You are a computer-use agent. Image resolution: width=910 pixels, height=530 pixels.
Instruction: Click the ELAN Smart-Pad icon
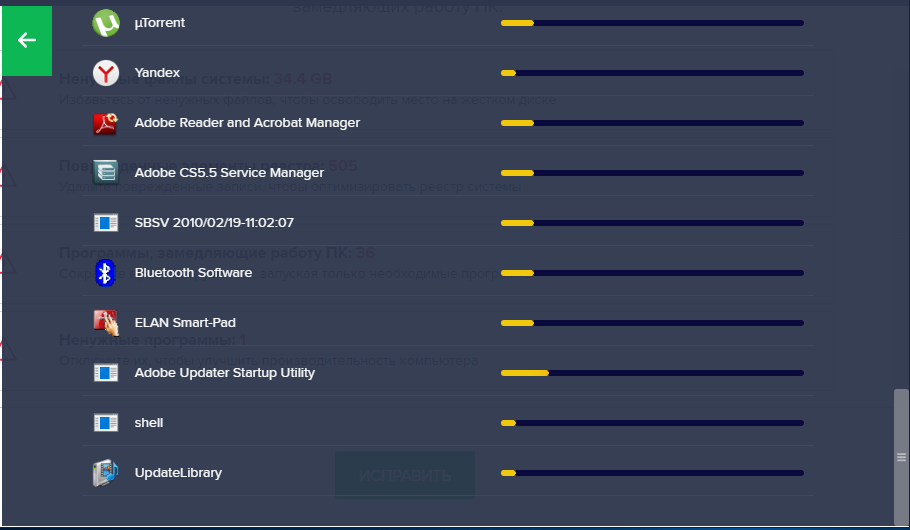tap(106, 323)
